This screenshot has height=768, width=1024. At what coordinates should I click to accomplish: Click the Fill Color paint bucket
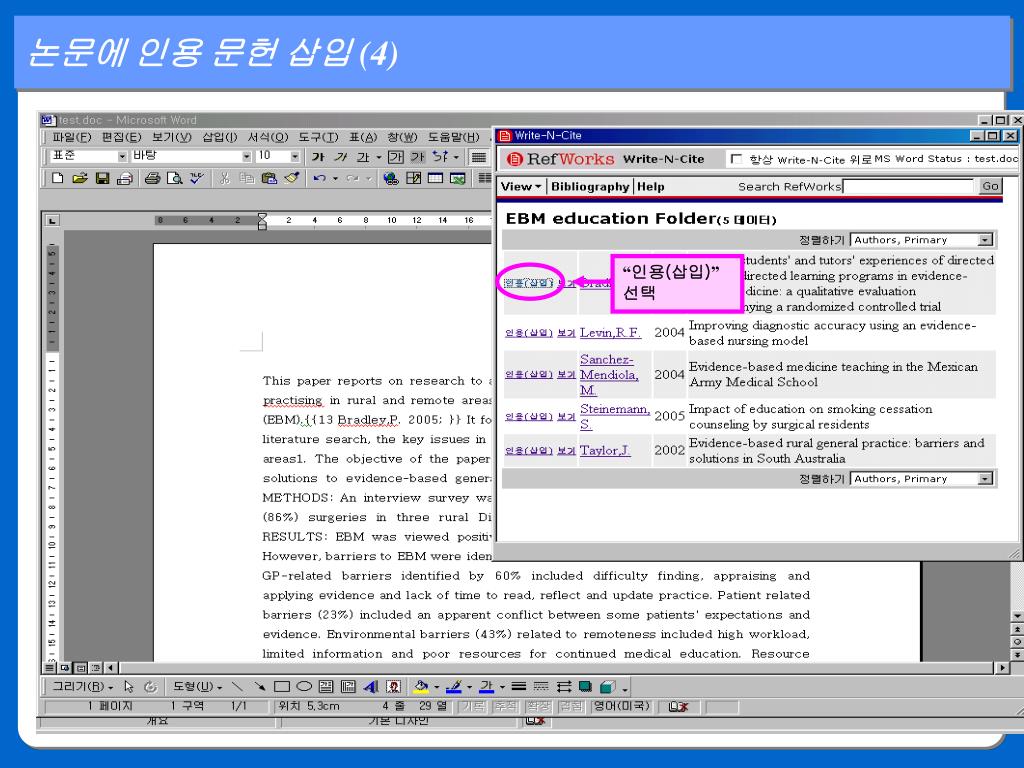pyautogui.click(x=421, y=686)
